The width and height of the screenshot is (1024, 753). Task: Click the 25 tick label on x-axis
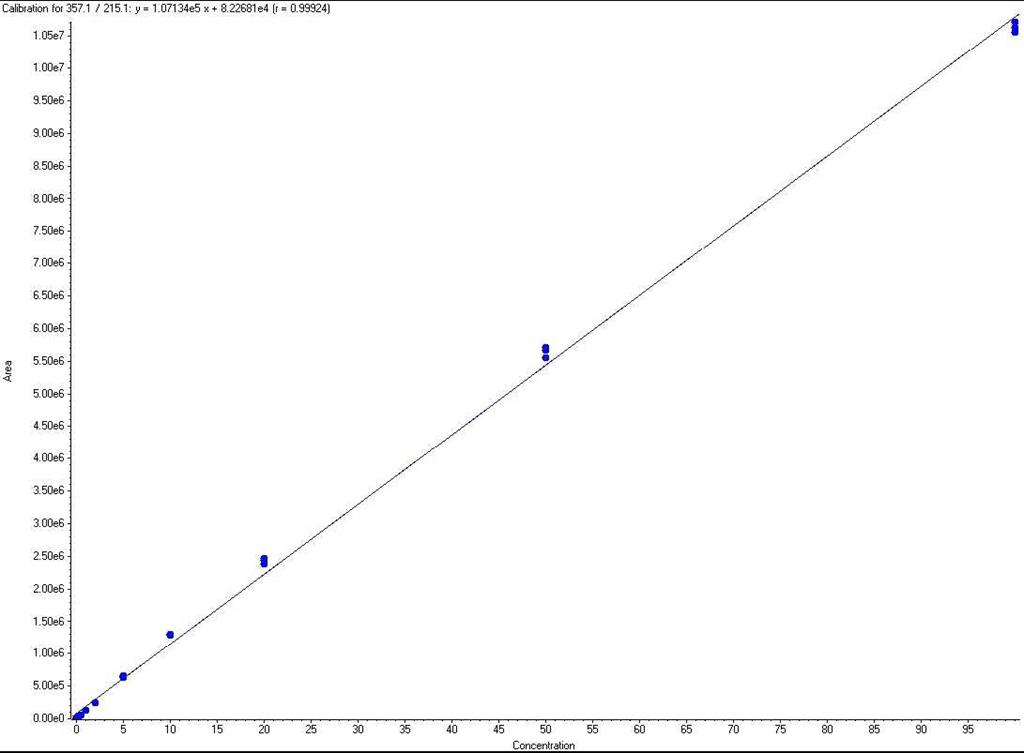pyautogui.click(x=311, y=731)
